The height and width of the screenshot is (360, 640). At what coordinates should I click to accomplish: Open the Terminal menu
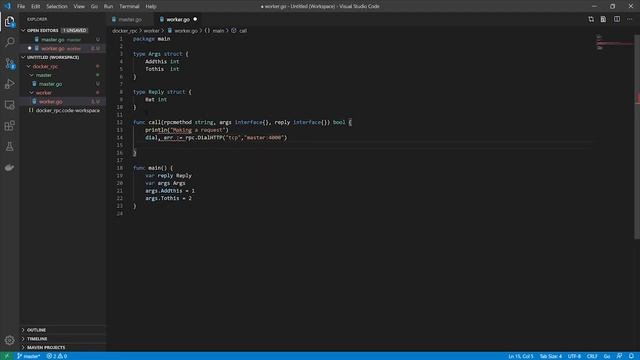click(129, 6)
